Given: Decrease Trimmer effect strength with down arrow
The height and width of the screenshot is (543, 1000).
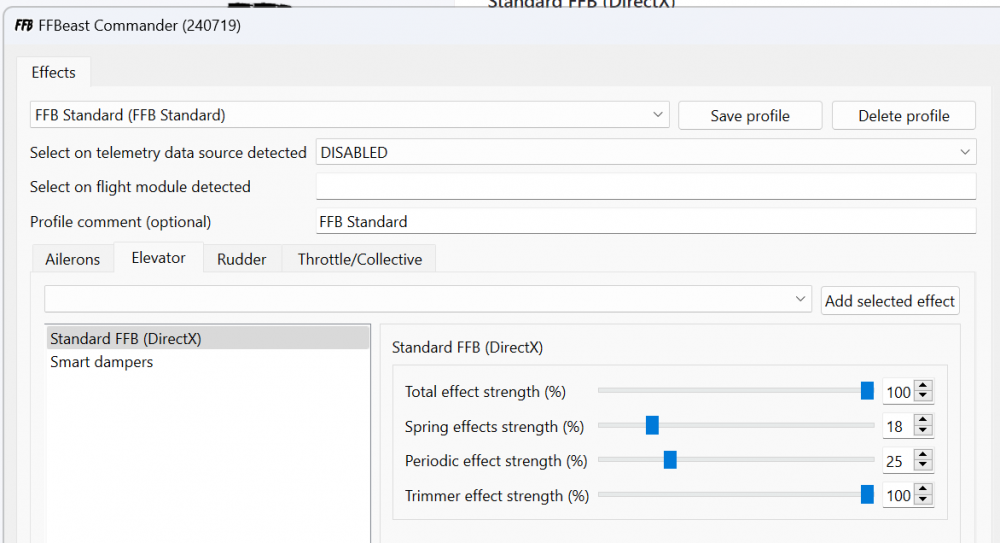Looking at the screenshot, I should click(x=923, y=501).
